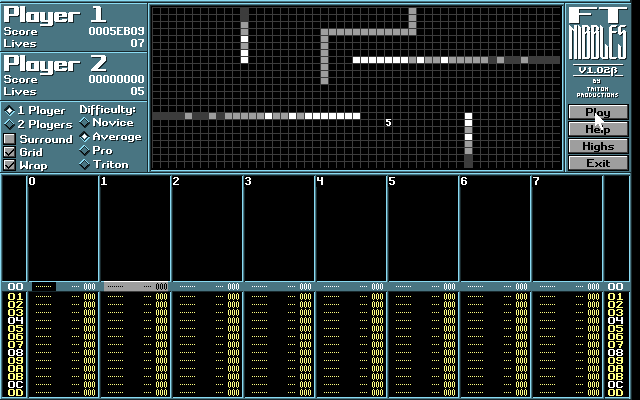Click channel 7 scope area
Viewport: 640px width, 400px height.
(x=567, y=232)
